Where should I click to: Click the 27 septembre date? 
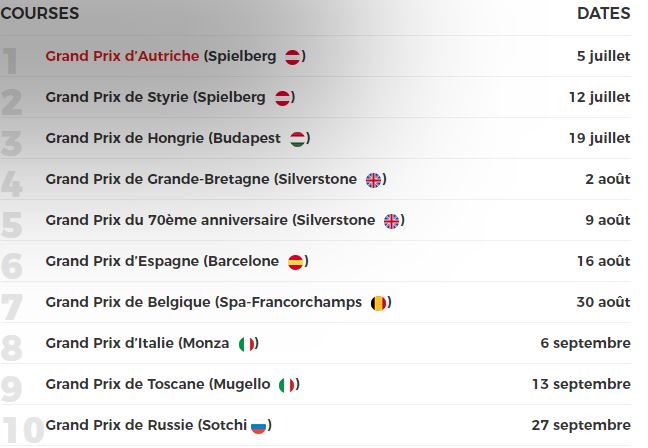(581, 425)
